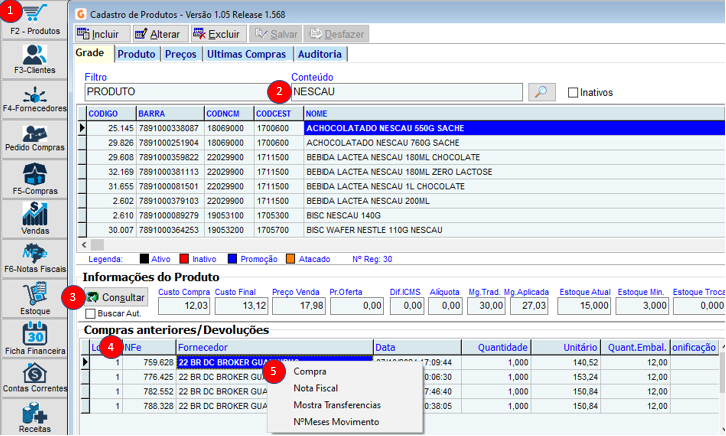Switch to the Preços tab
This screenshot has height=436, width=726.
181,54
